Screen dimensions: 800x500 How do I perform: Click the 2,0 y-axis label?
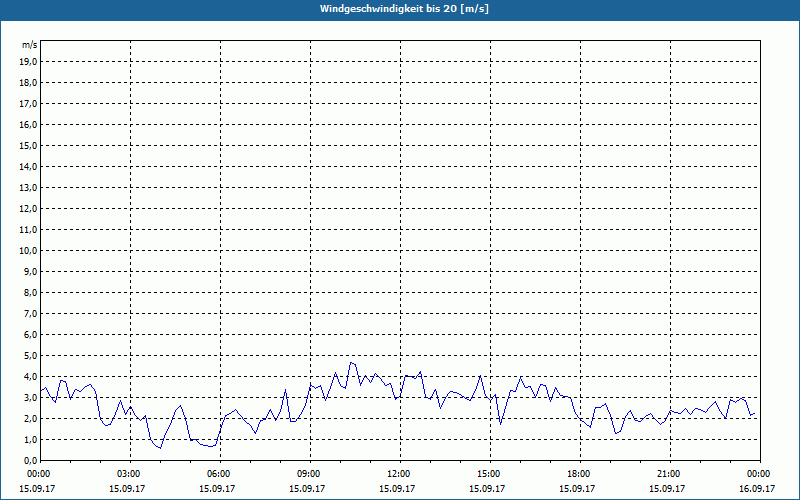coord(30,419)
